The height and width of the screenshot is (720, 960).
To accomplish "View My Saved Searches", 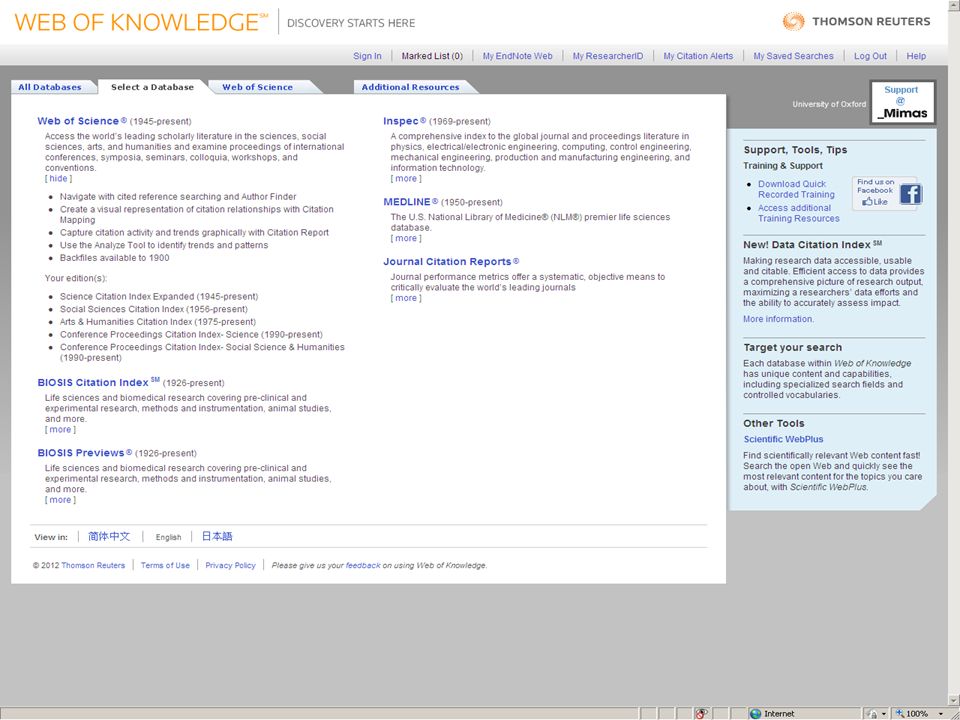I will coord(793,56).
